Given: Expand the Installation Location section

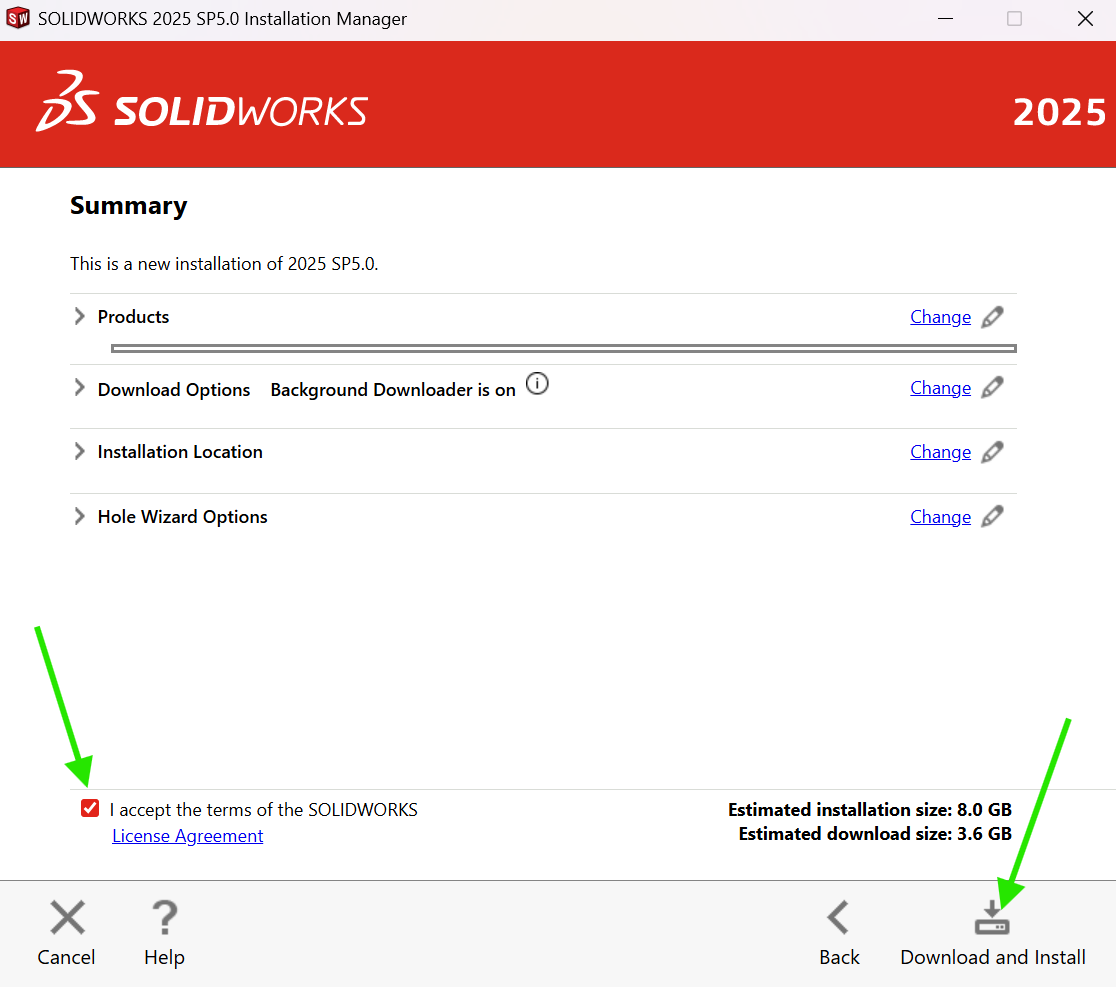Looking at the screenshot, I should point(79,452).
